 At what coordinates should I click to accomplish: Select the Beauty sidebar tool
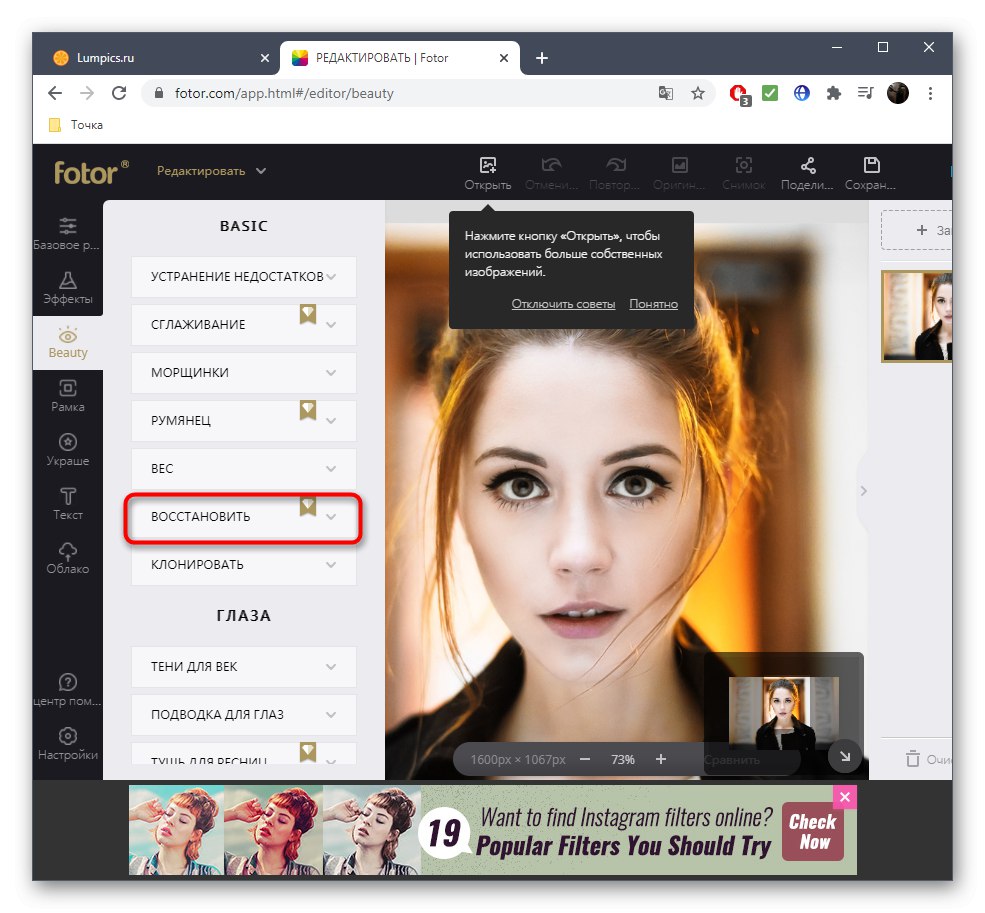pyautogui.click(x=67, y=342)
